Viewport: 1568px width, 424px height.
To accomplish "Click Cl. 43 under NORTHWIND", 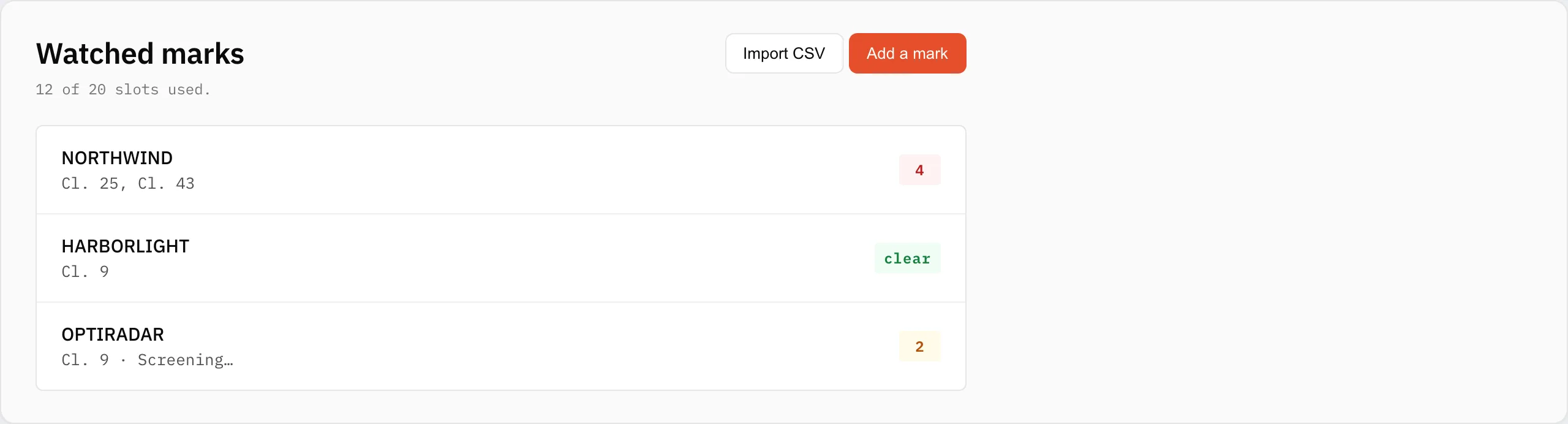I will click(x=166, y=183).
